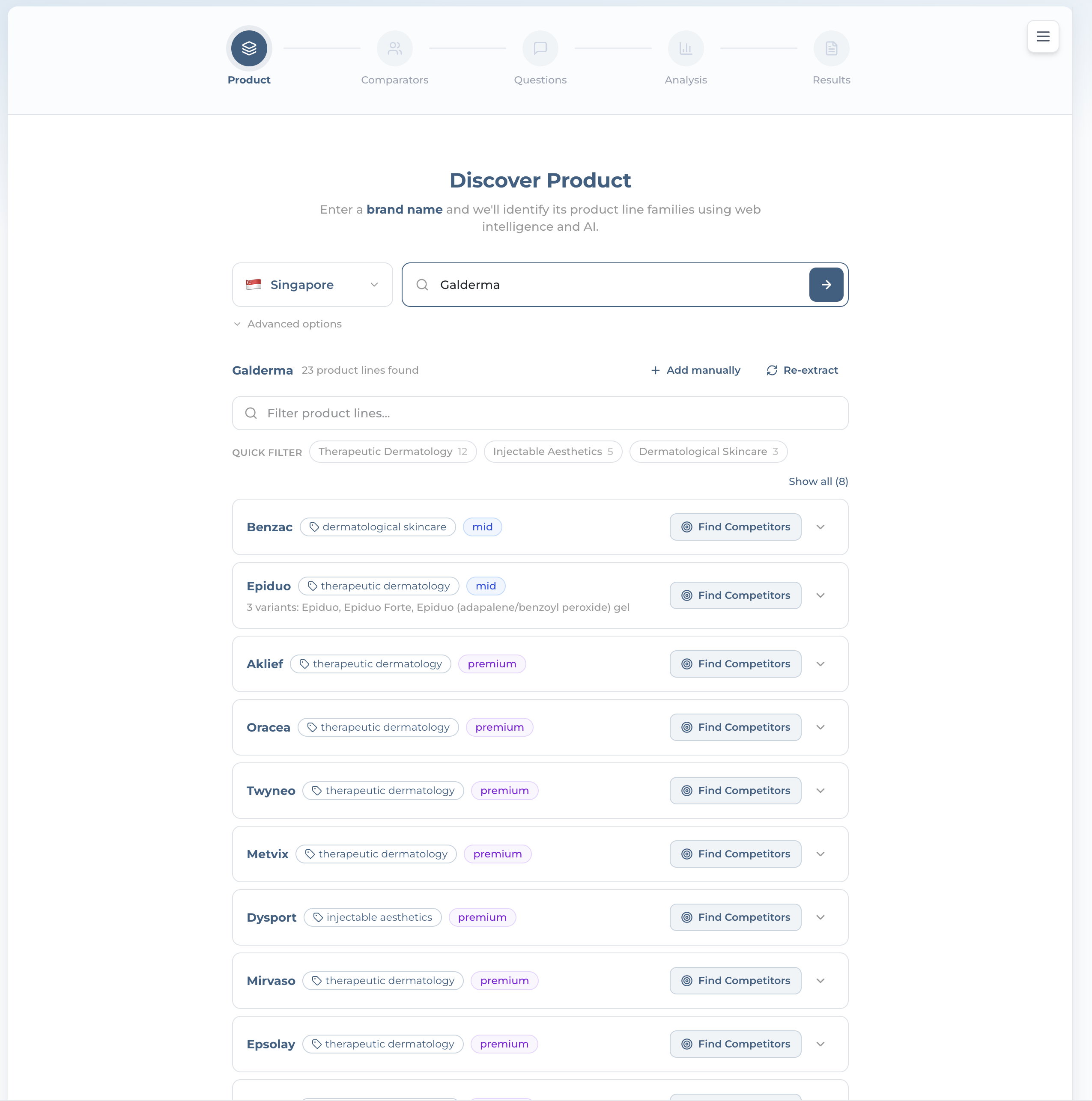Go to the Results step label
The width and height of the screenshot is (1092, 1101).
[831, 80]
